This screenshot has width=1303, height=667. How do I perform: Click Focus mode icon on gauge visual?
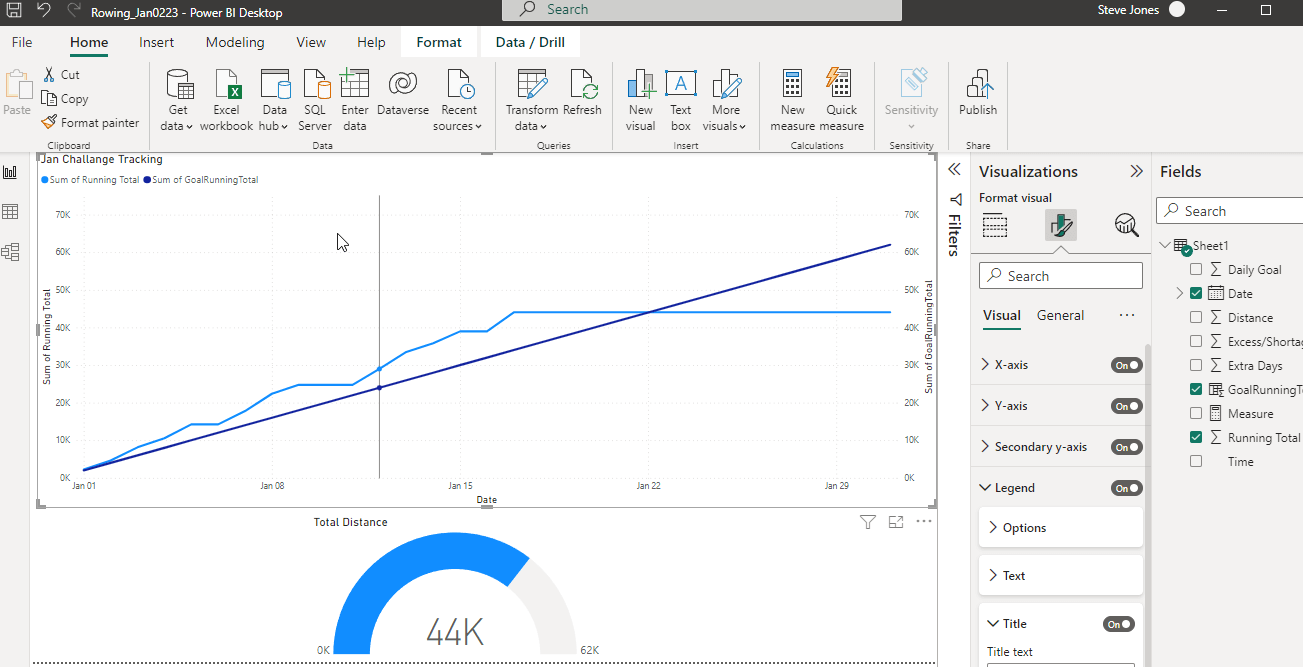[896, 522]
